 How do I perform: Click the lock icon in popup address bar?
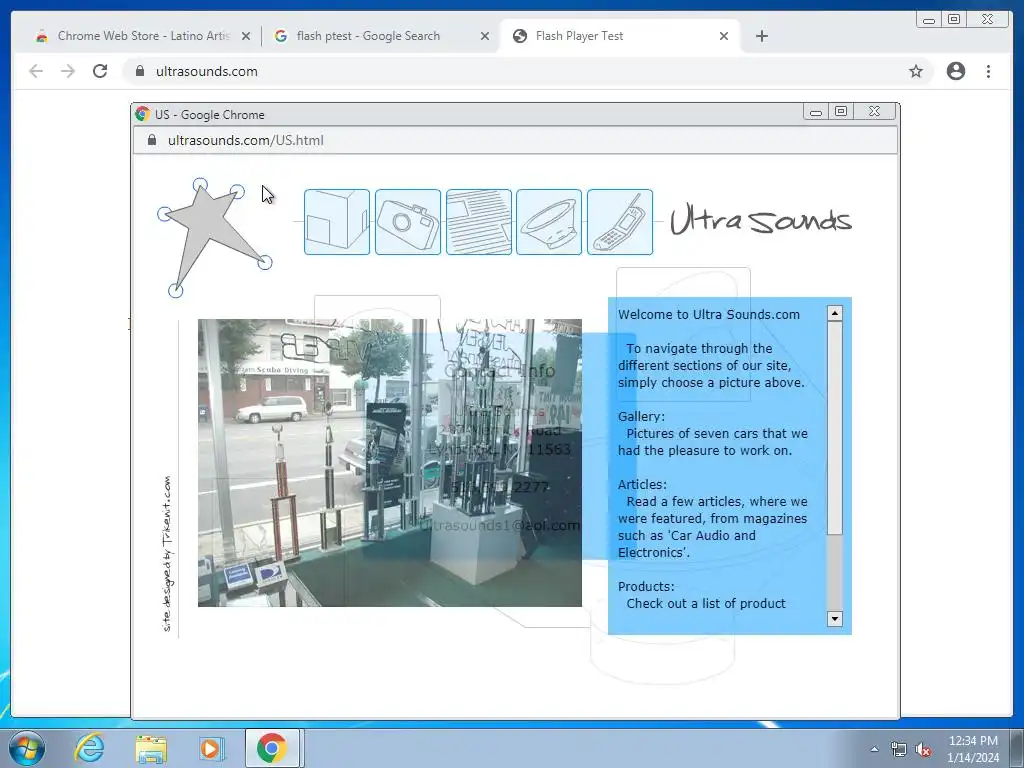(x=152, y=140)
